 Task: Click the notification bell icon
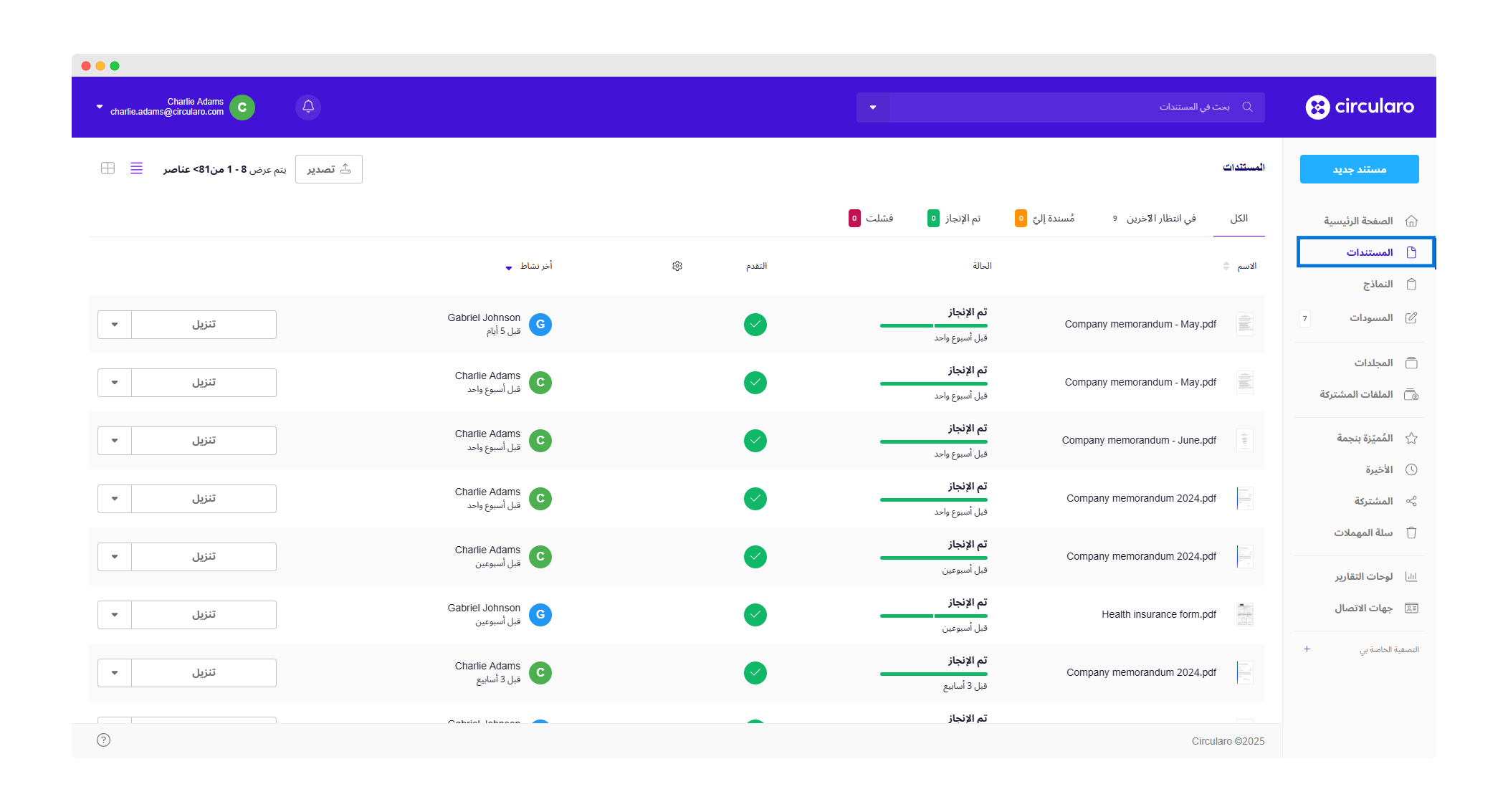(308, 107)
